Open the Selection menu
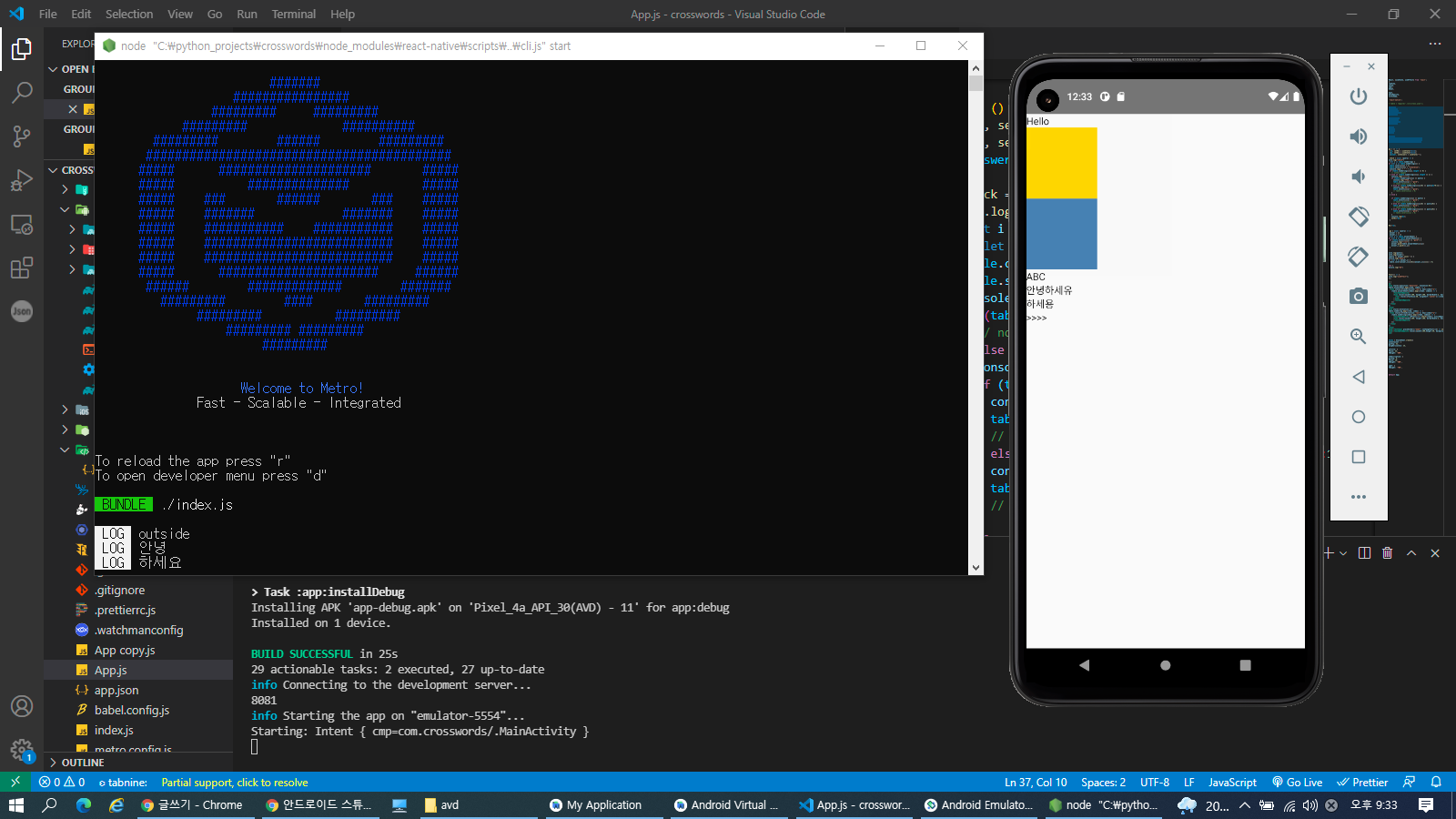 129,14
